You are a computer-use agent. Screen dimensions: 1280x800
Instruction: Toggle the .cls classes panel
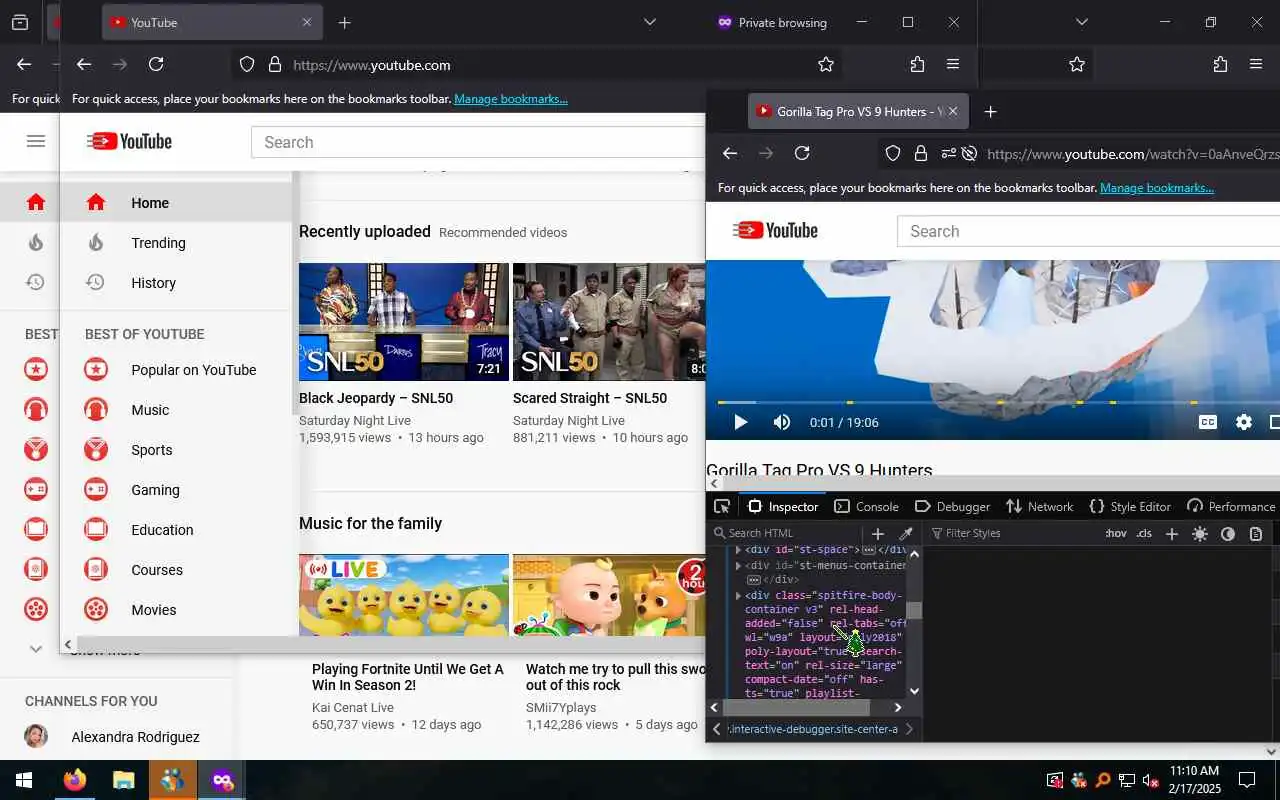[x=1144, y=534]
